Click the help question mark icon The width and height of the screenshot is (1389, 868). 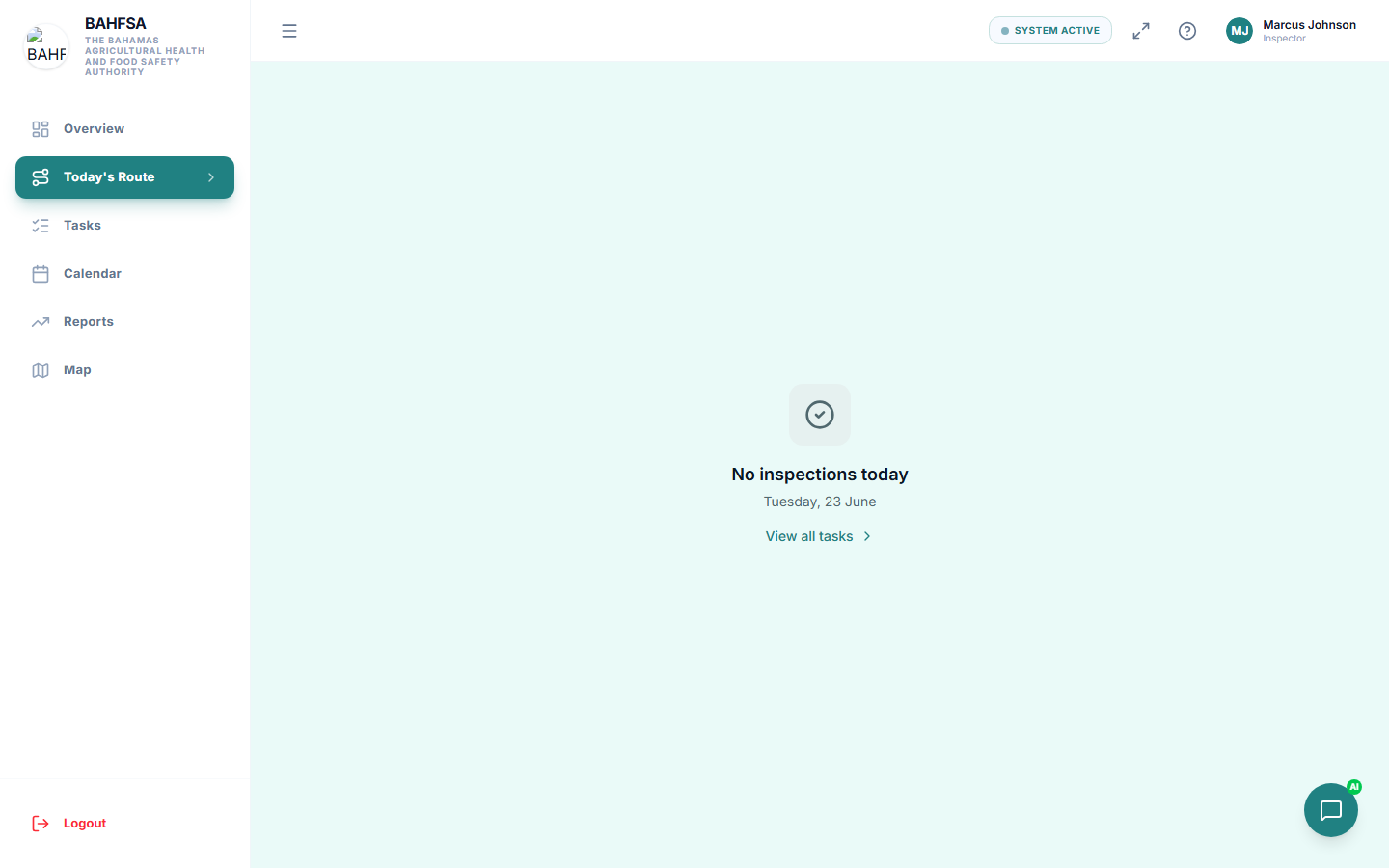[1187, 31]
